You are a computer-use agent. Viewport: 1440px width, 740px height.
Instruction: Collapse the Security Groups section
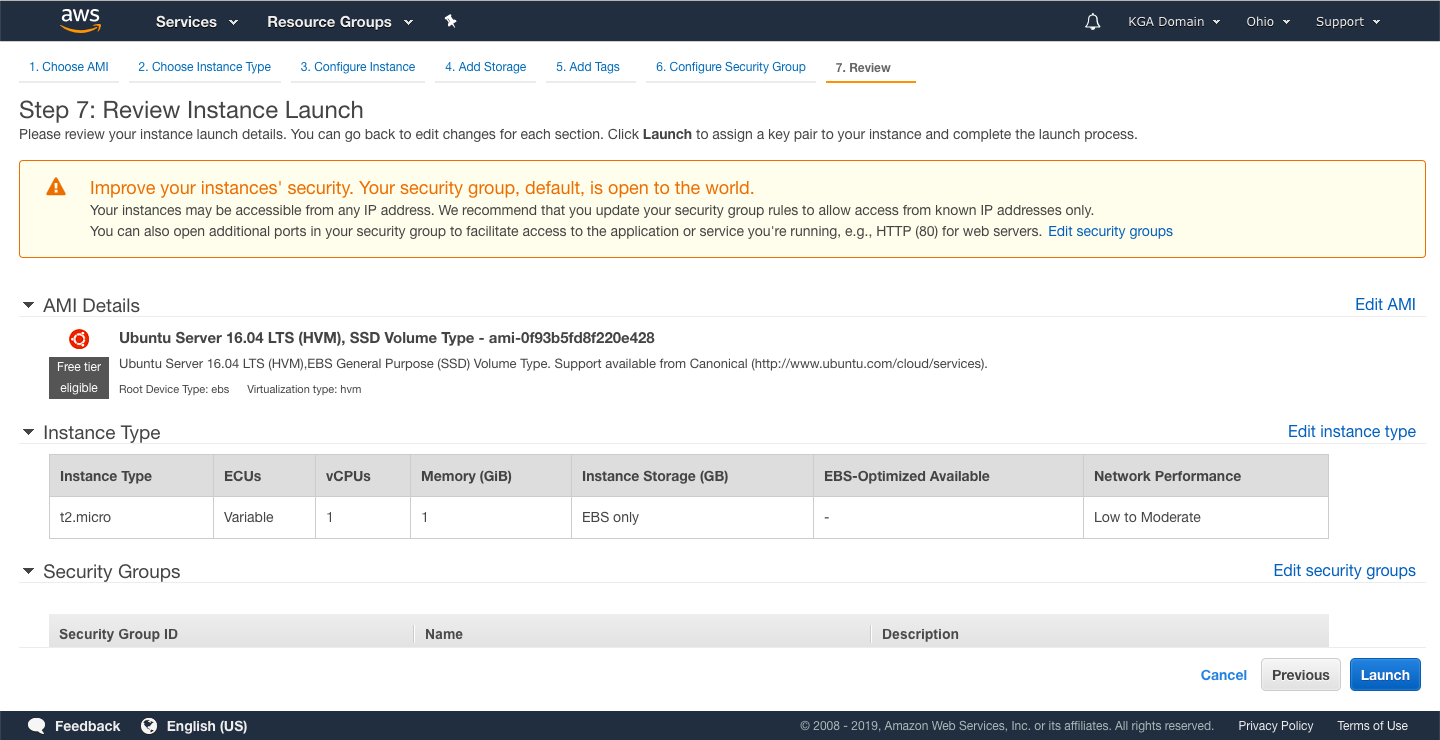point(28,572)
